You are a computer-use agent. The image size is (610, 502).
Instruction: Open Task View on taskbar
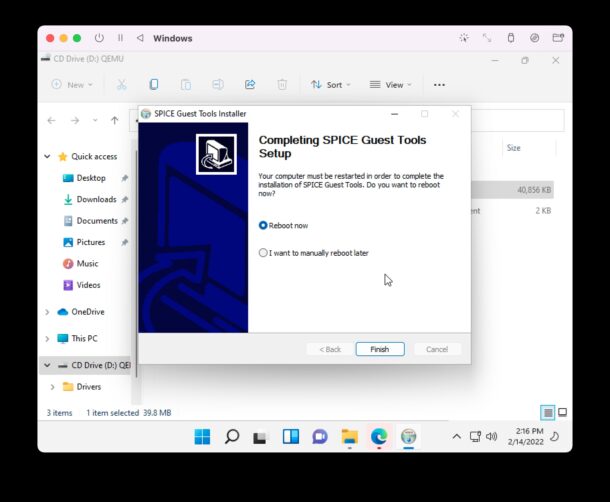261,437
